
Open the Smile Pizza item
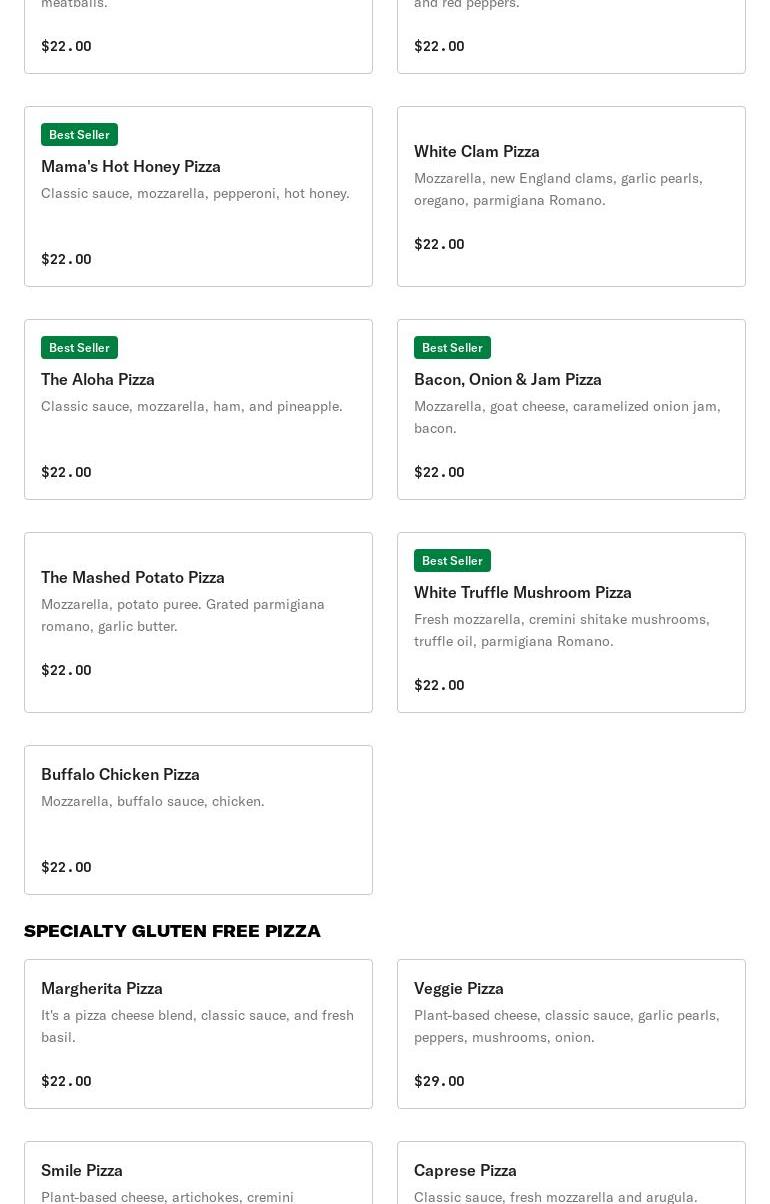click(x=82, y=1170)
